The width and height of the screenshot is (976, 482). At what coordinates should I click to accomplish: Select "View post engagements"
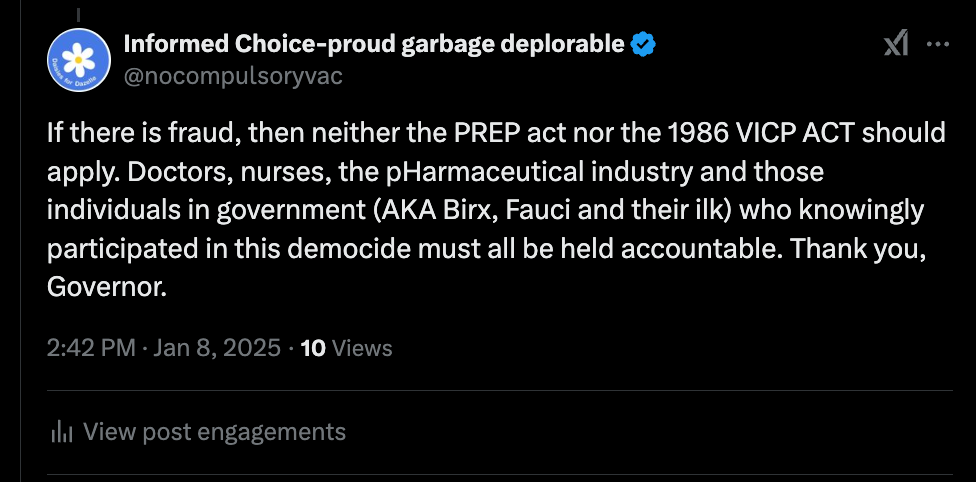coord(214,432)
